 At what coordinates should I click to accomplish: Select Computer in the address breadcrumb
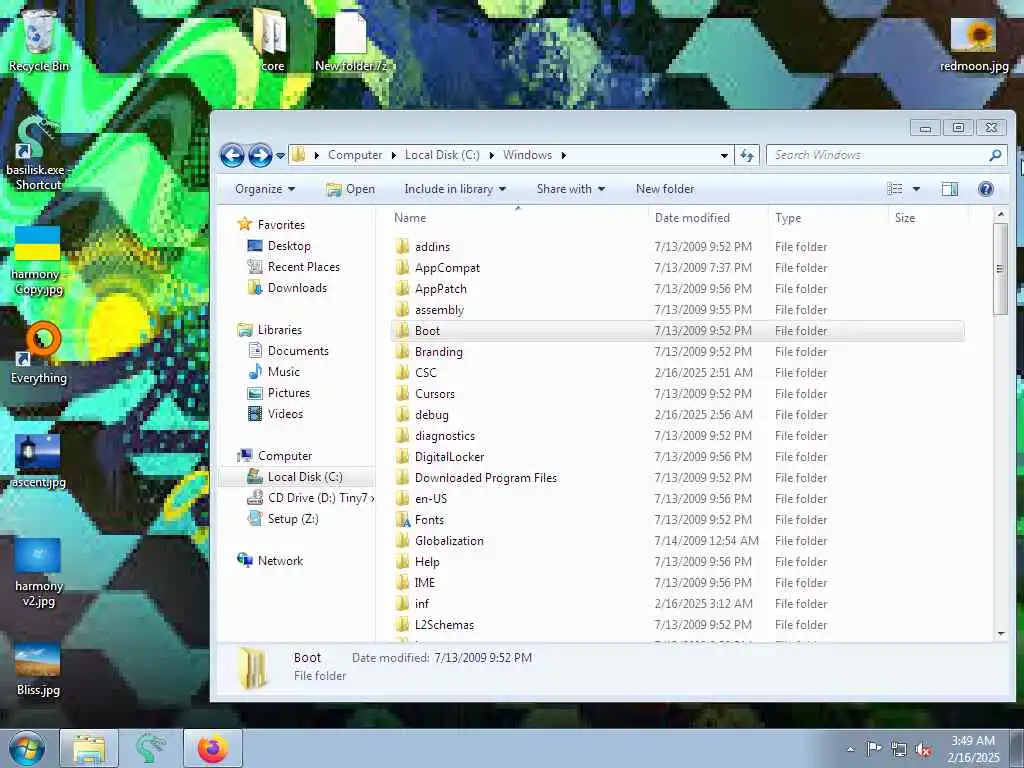[x=355, y=155]
